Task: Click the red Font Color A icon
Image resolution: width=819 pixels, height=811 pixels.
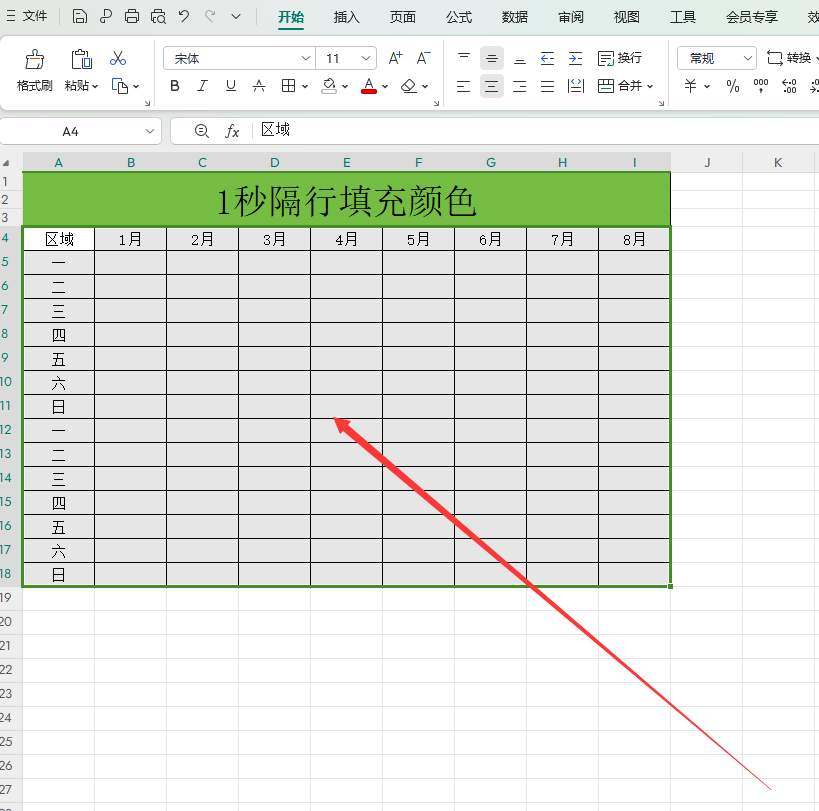Action: [369, 86]
